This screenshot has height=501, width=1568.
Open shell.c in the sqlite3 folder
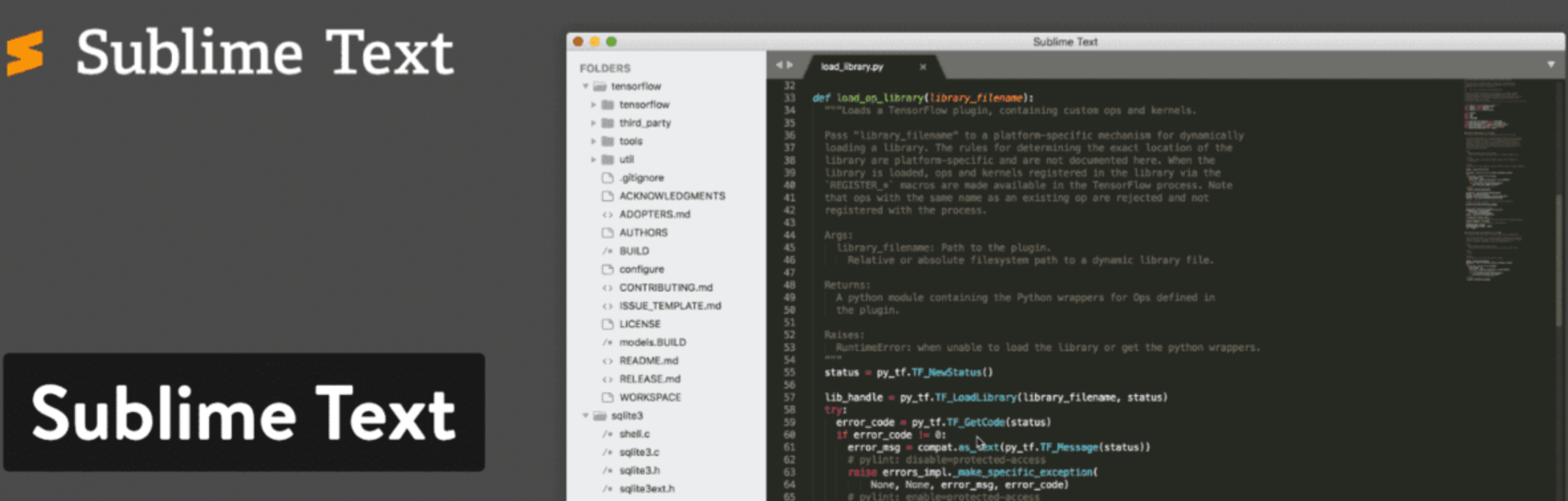coord(634,434)
